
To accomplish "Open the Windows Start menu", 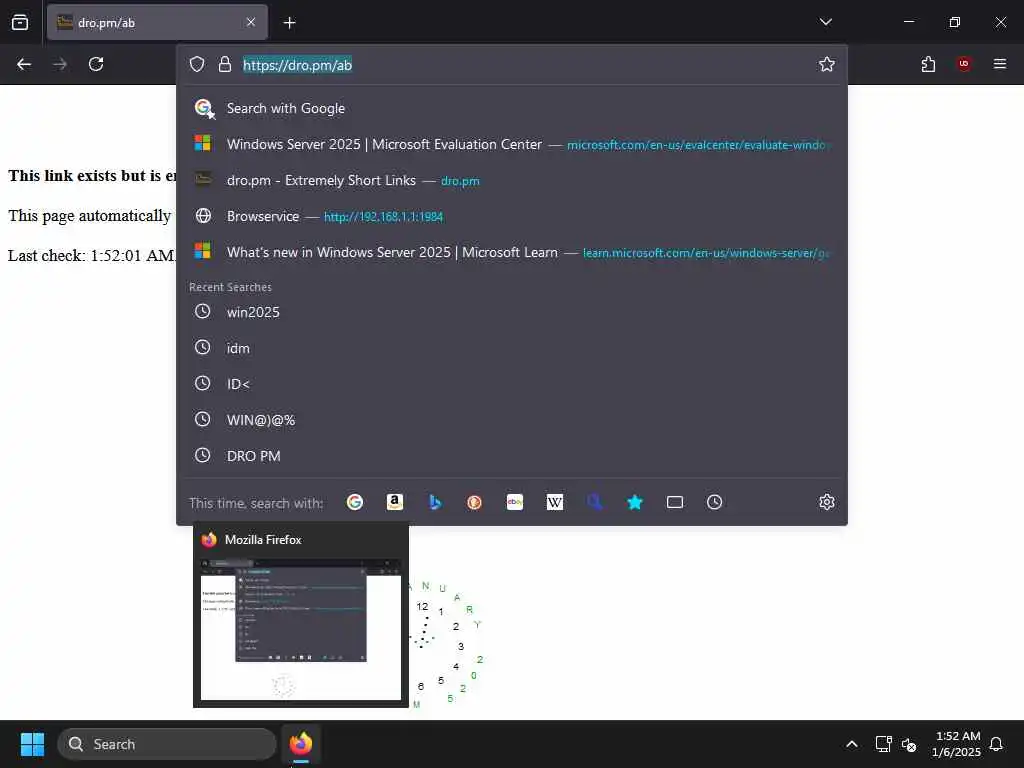I will tap(32, 744).
